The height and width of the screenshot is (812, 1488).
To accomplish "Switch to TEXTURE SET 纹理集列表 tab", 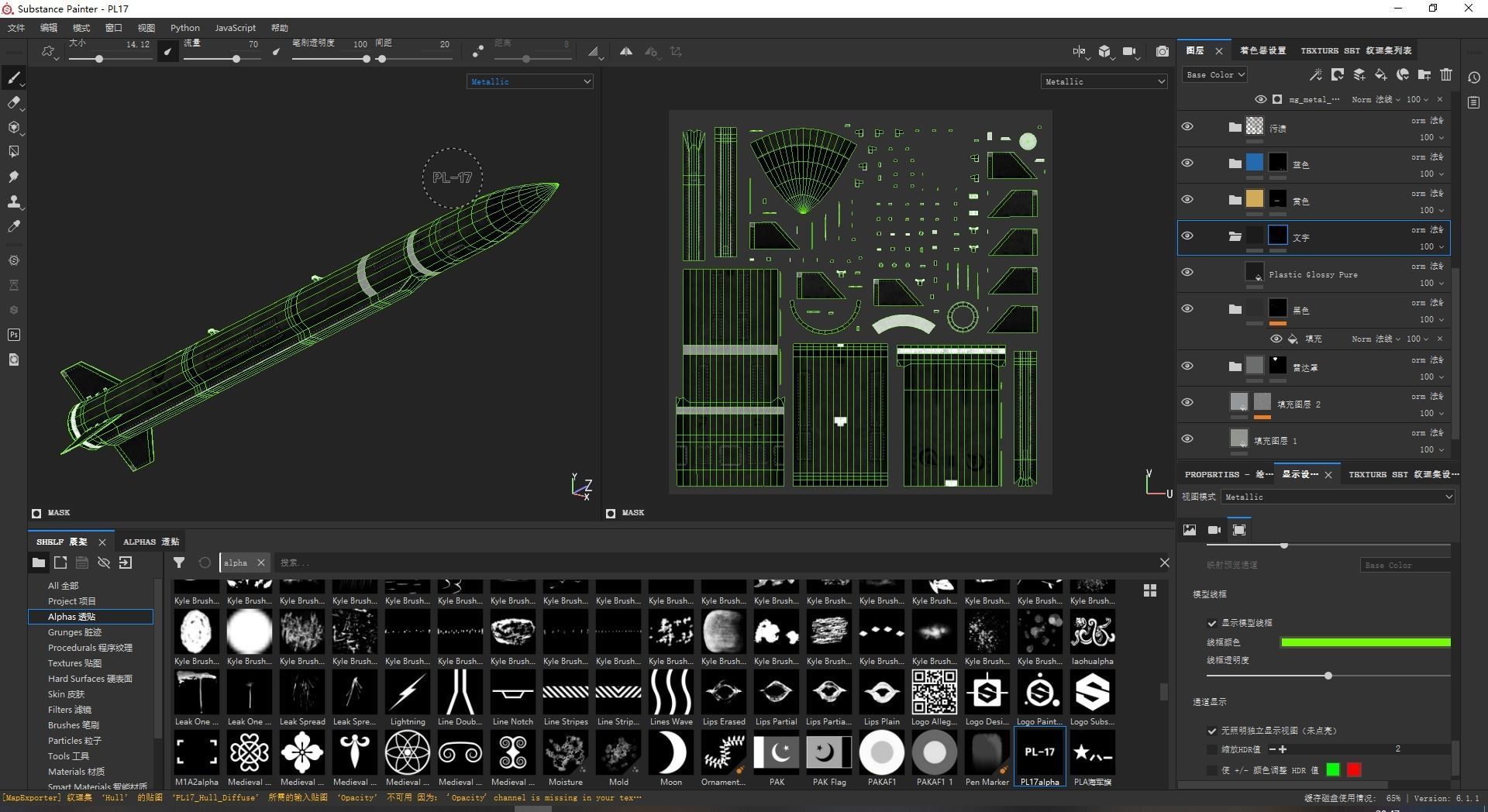I will pyautogui.click(x=1356, y=50).
